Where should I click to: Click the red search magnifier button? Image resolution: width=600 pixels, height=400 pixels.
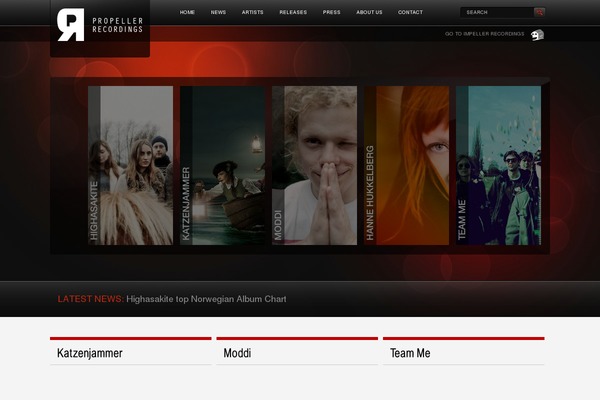539,12
